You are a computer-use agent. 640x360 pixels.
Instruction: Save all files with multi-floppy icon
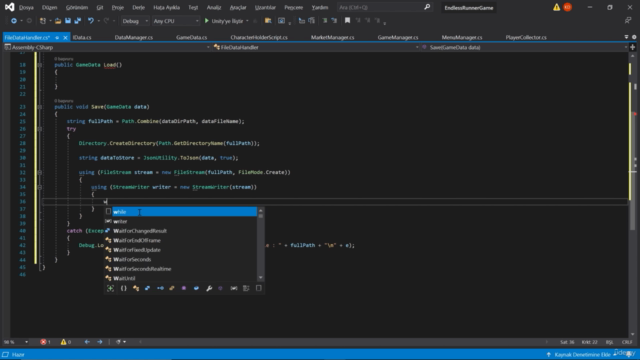pyautogui.click(x=78, y=21)
